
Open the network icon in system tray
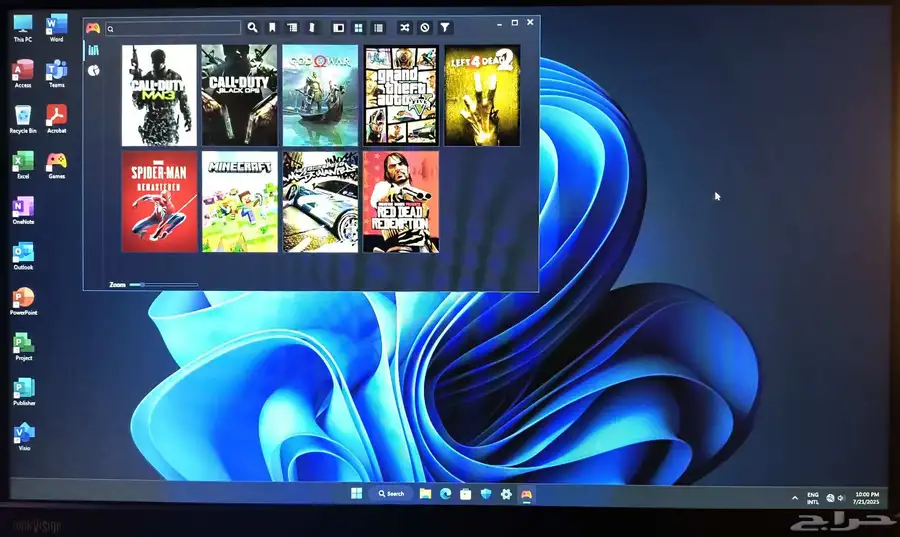pyautogui.click(x=830, y=498)
